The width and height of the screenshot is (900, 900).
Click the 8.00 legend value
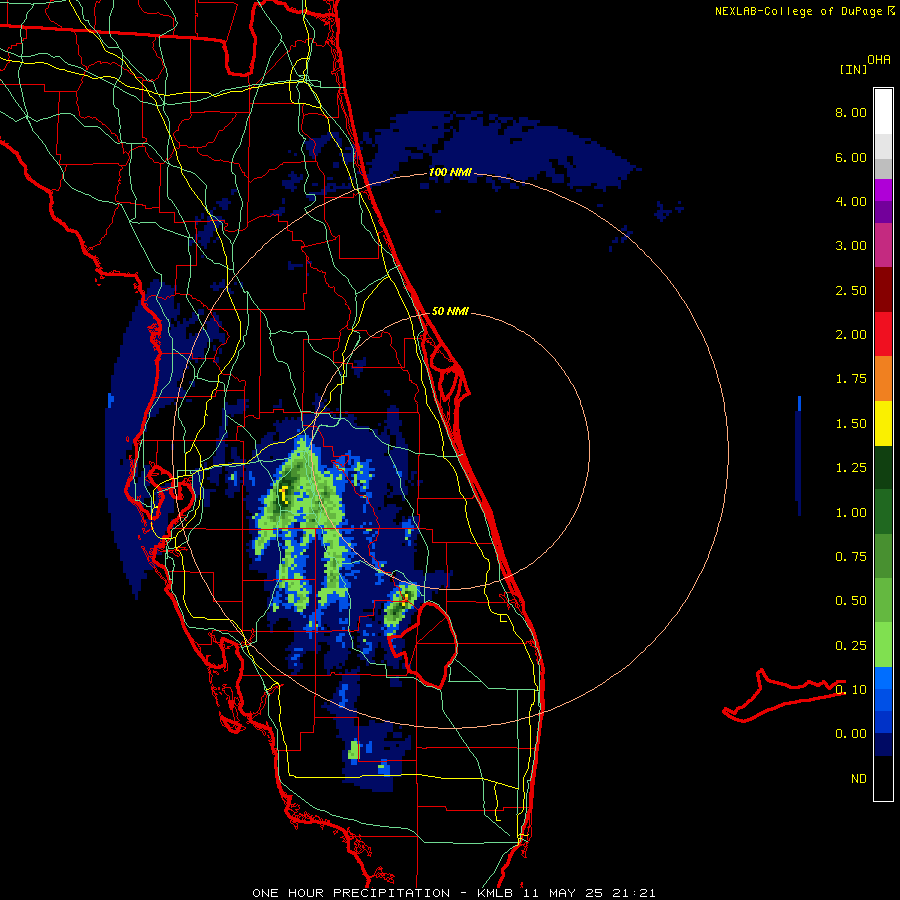point(851,112)
